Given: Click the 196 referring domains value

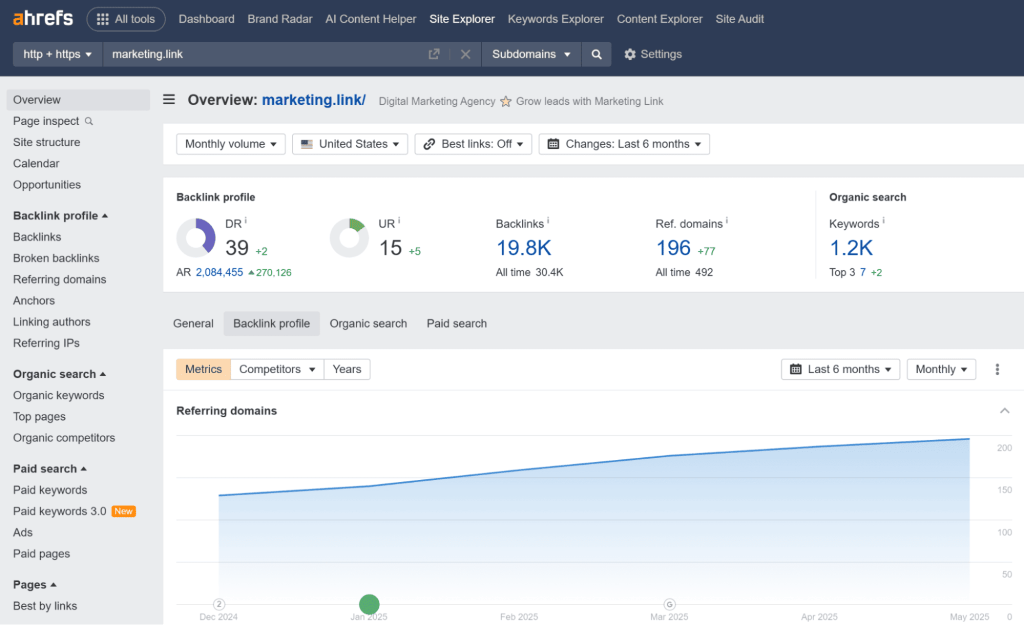Looking at the screenshot, I should 673,248.
